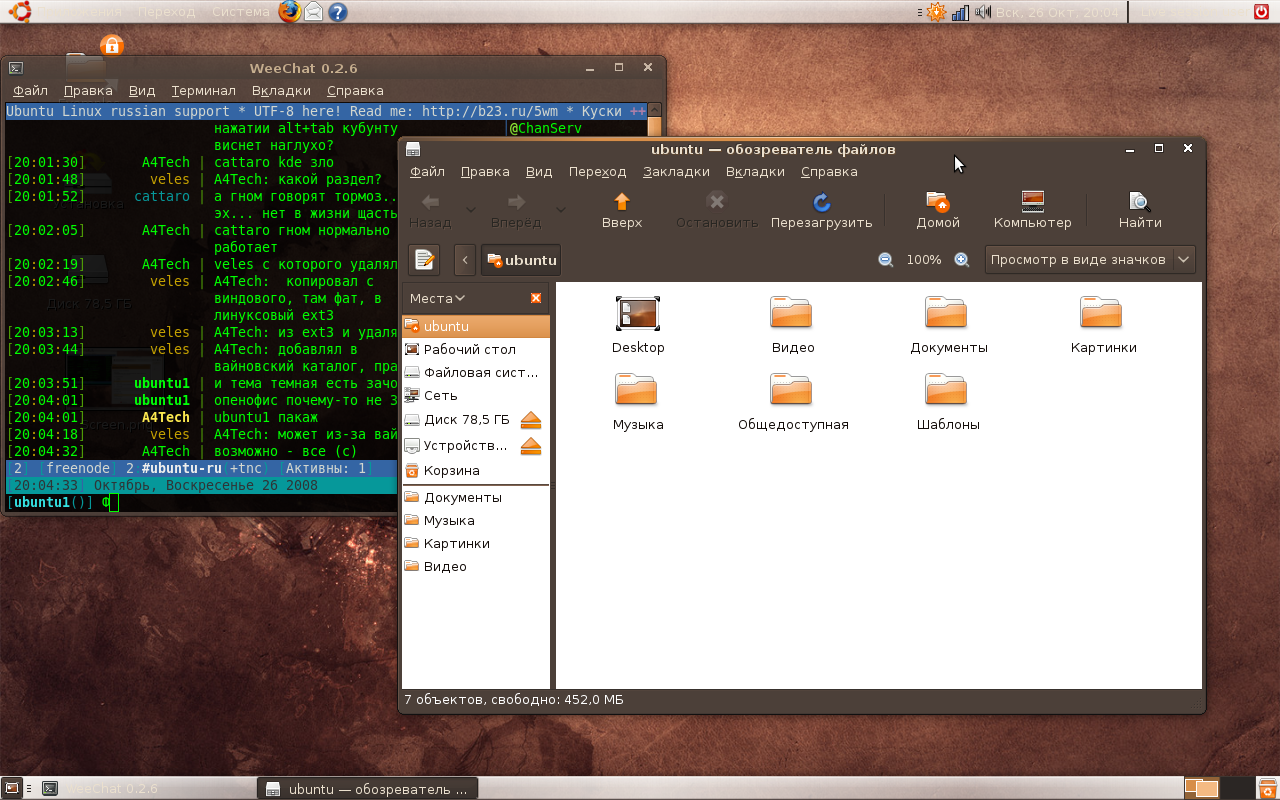The height and width of the screenshot is (800, 1280).
Task: Open the Просмотр в виде значков dropdown
Action: point(1090,260)
